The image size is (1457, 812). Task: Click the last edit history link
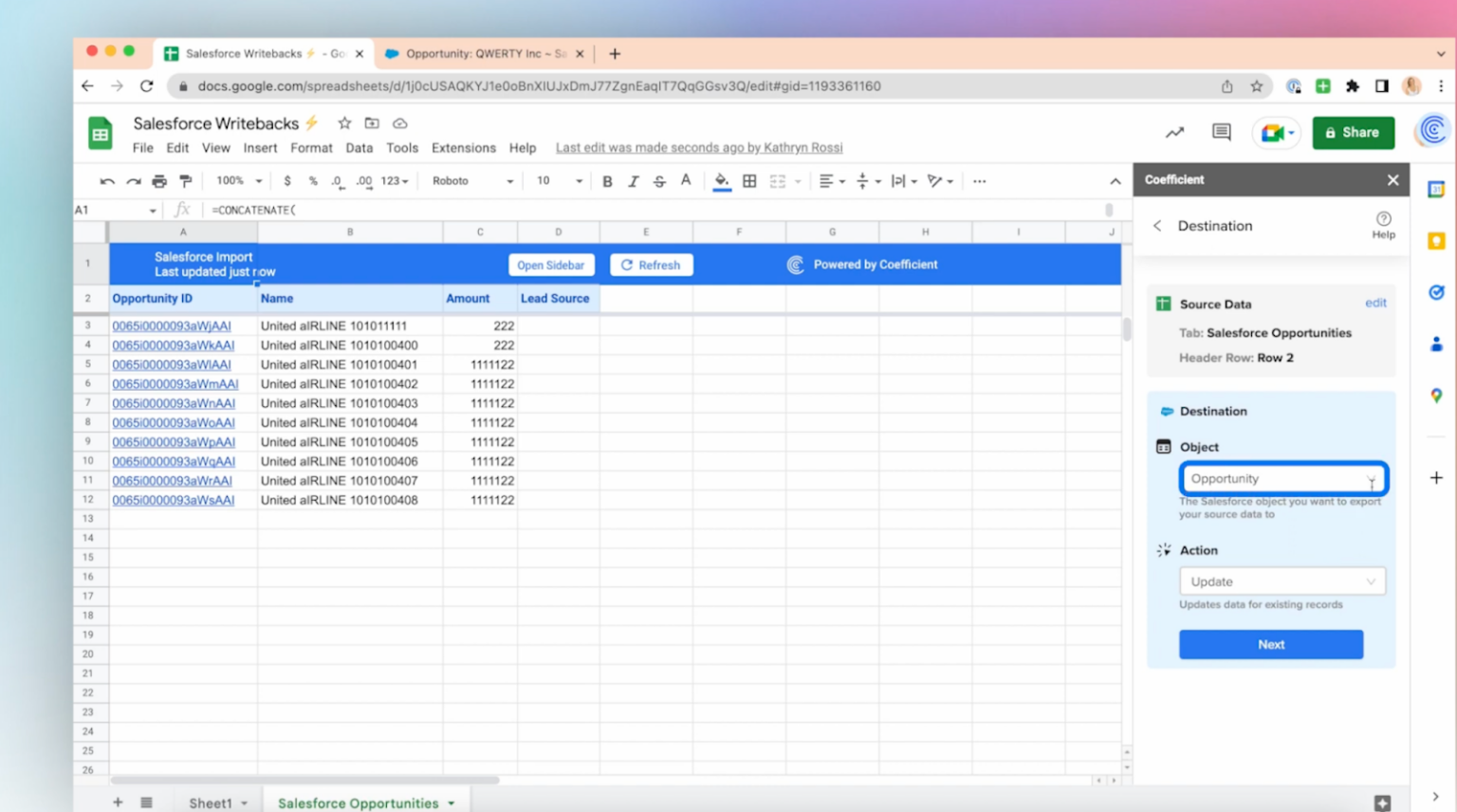[699, 148]
